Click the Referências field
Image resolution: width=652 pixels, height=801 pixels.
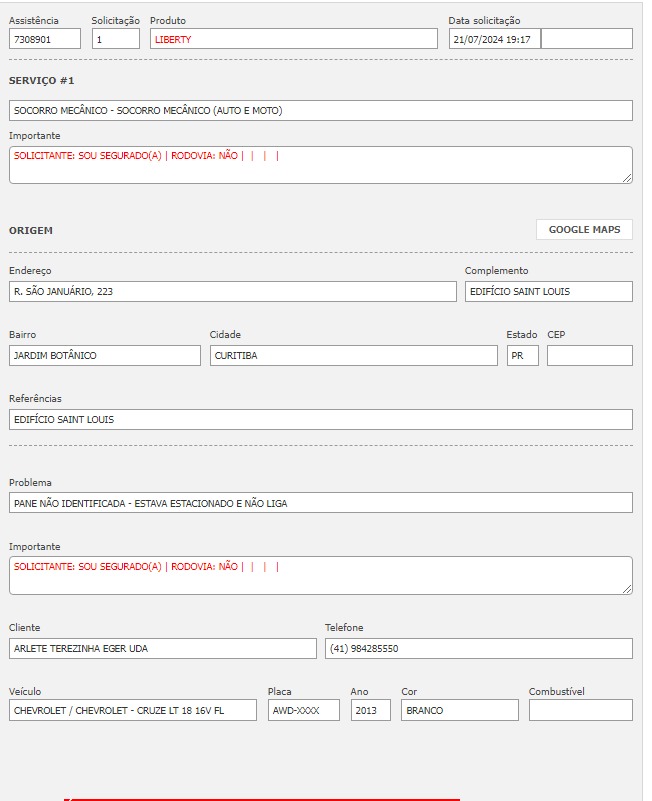coord(320,420)
